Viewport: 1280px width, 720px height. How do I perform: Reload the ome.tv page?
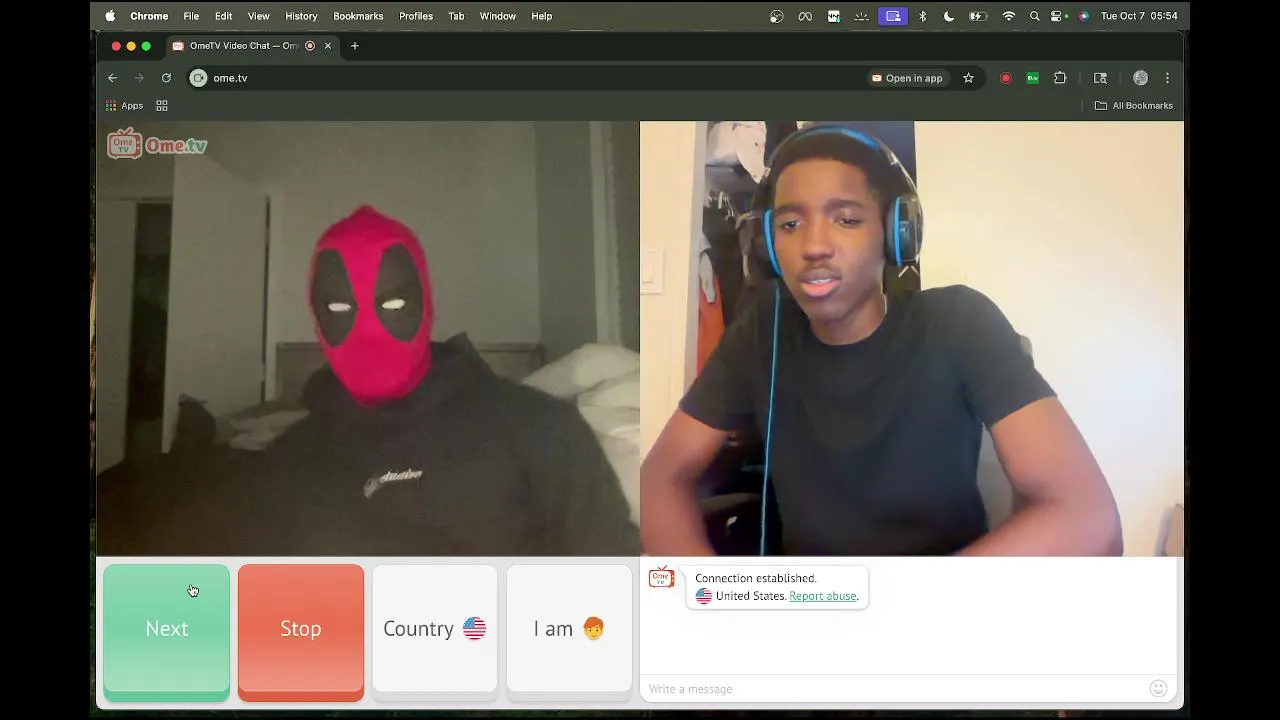[x=166, y=78]
